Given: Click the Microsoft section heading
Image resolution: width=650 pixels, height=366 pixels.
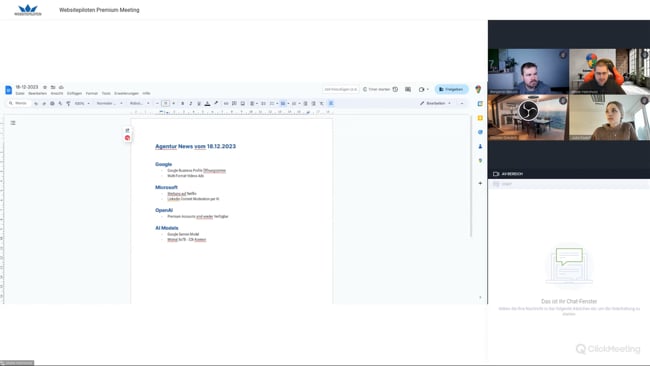Looking at the screenshot, I should click(x=166, y=187).
